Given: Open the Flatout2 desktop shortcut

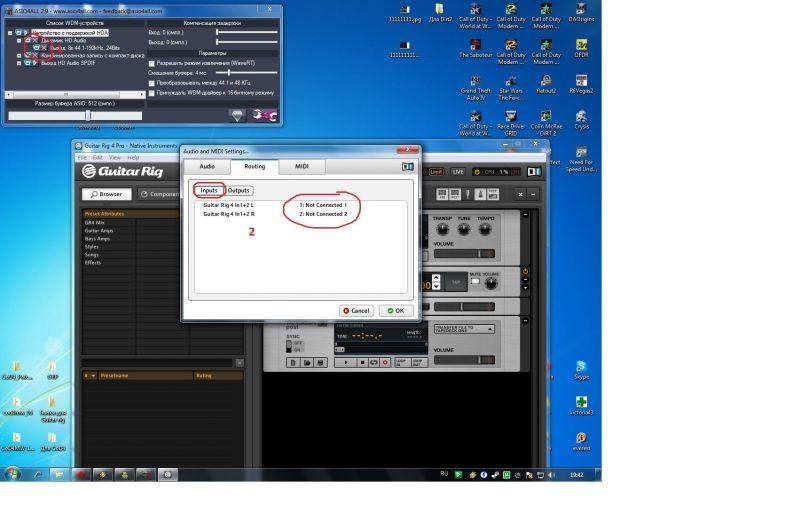Looking at the screenshot, I should click(546, 78).
